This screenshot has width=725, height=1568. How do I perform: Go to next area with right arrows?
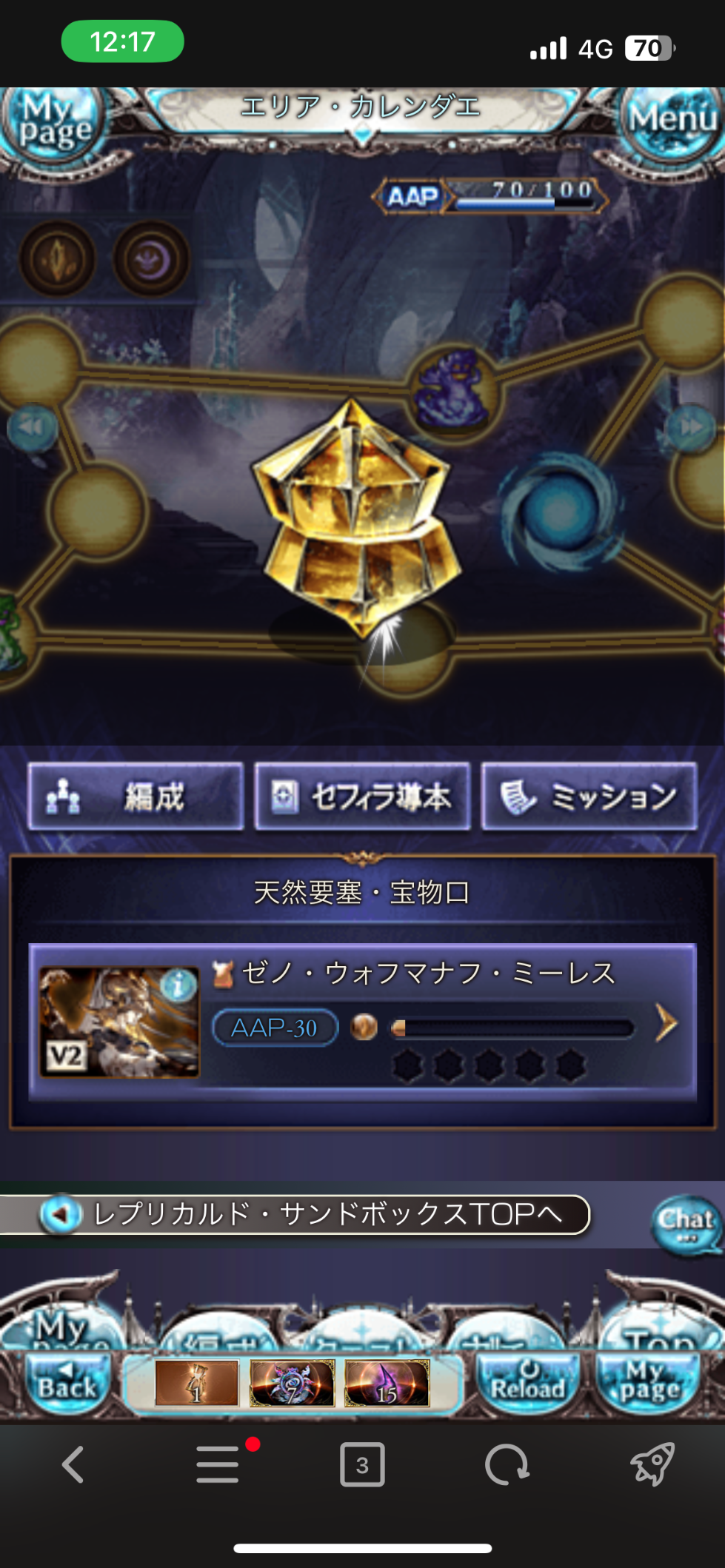(690, 427)
